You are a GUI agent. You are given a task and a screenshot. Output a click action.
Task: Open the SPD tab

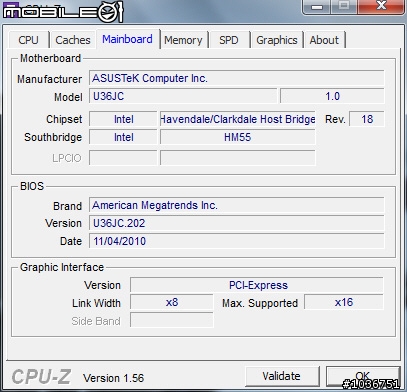[x=229, y=40]
